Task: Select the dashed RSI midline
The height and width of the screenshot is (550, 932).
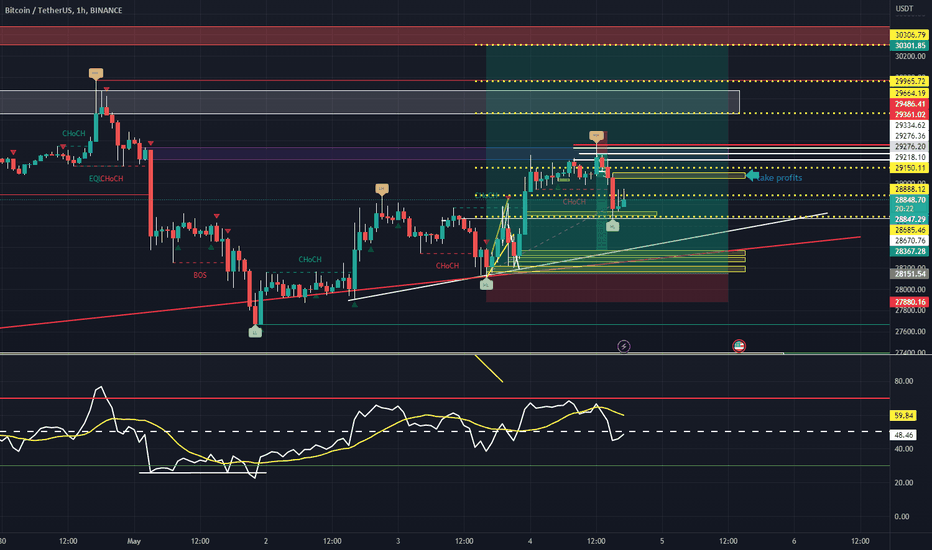Action: (445, 432)
